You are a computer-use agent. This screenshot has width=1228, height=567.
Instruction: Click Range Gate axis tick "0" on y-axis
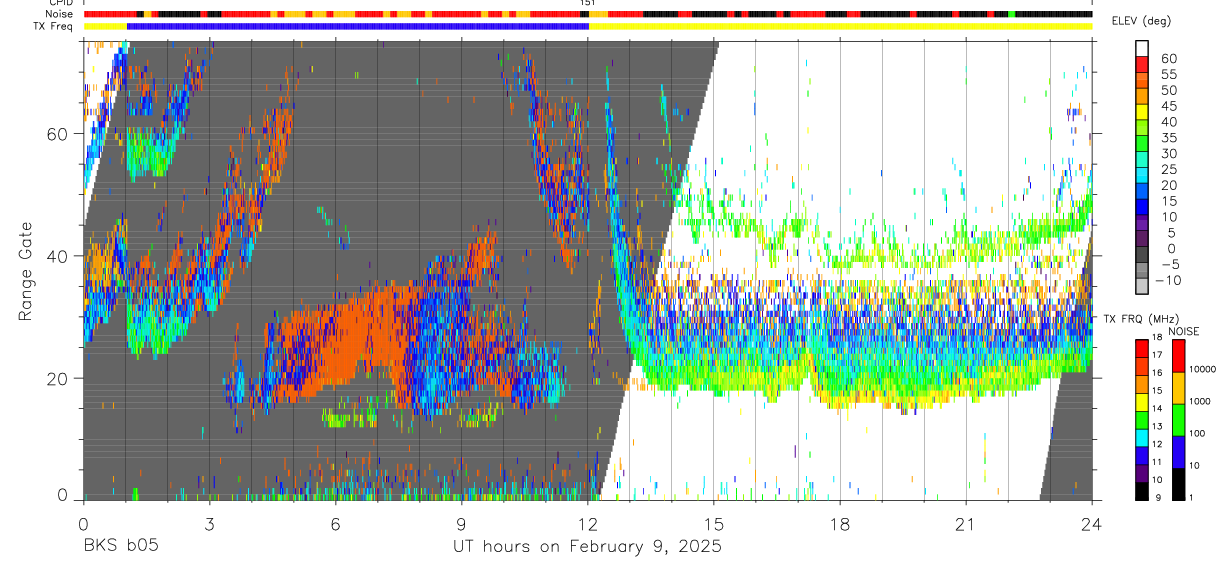click(x=63, y=495)
